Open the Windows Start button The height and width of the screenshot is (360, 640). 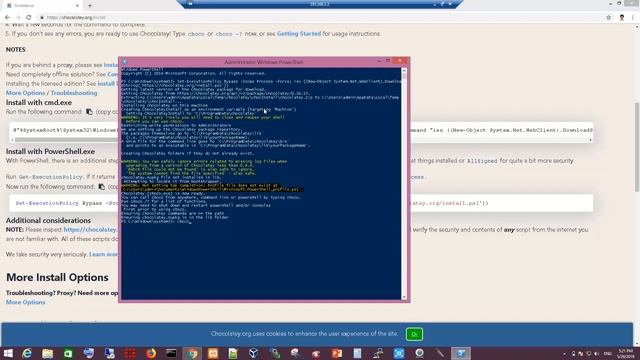pyautogui.click(x=8, y=353)
